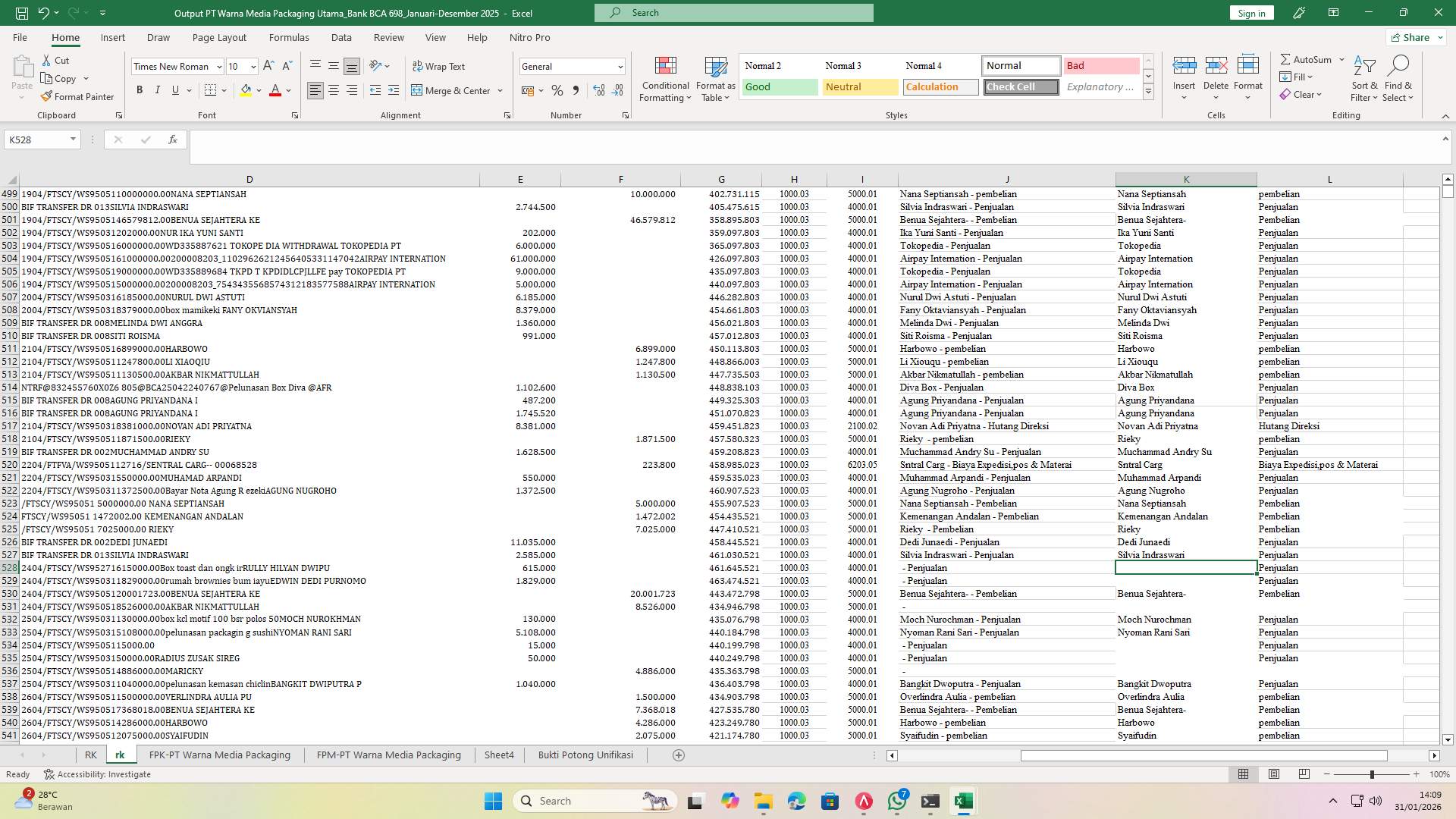The image size is (1456, 819).
Task: Open the FPM-PT Warna Media Packaging sheet
Action: [x=388, y=755]
